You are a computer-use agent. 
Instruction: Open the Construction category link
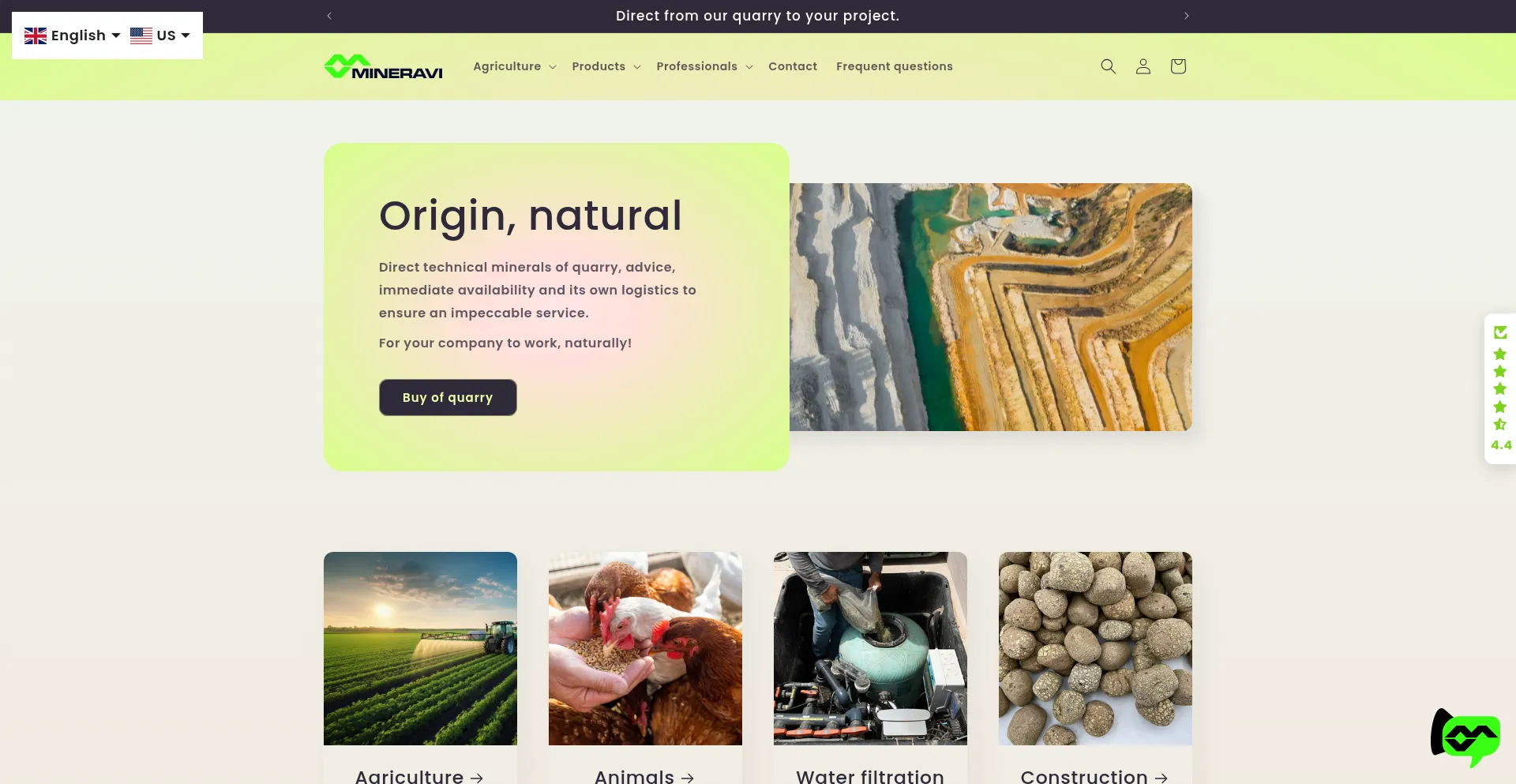point(1094,776)
